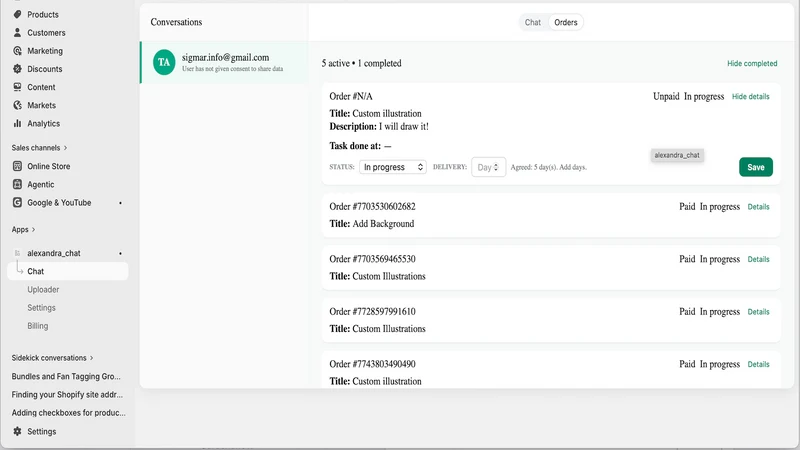The height and width of the screenshot is (450, 800).
Task: Click the Markets globe icon
Action: coord(17,105)
